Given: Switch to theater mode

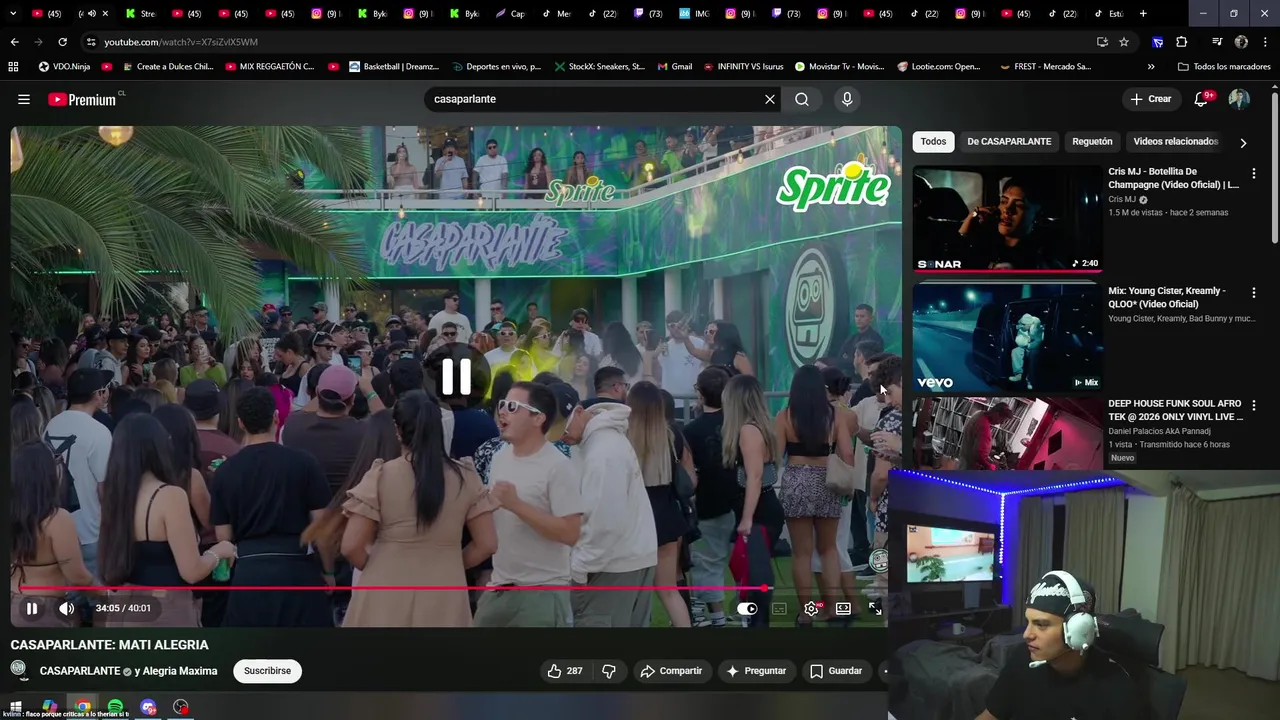Looking at the screenshot, I should [843, 608].
